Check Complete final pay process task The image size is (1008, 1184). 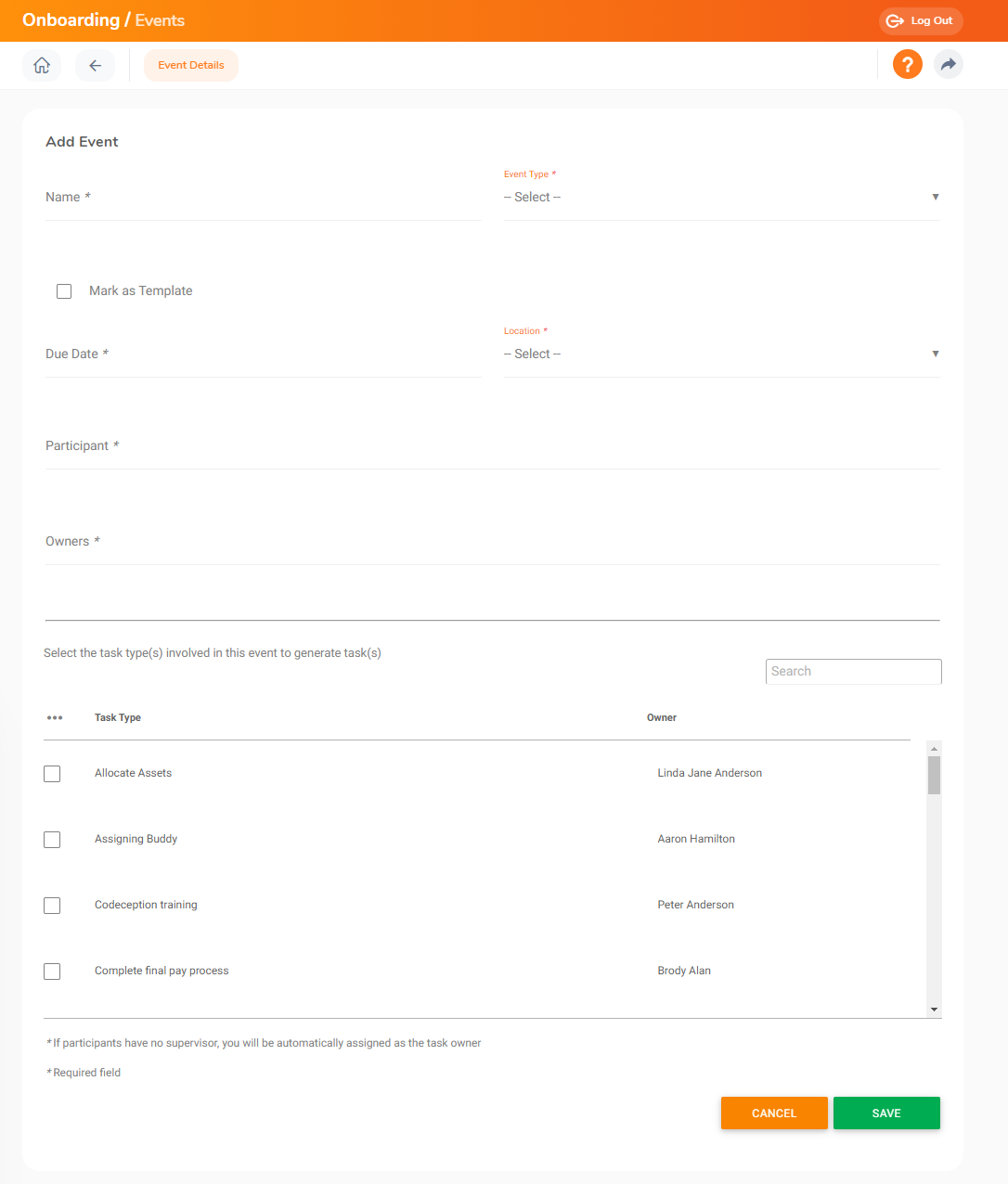pos(51,971)
